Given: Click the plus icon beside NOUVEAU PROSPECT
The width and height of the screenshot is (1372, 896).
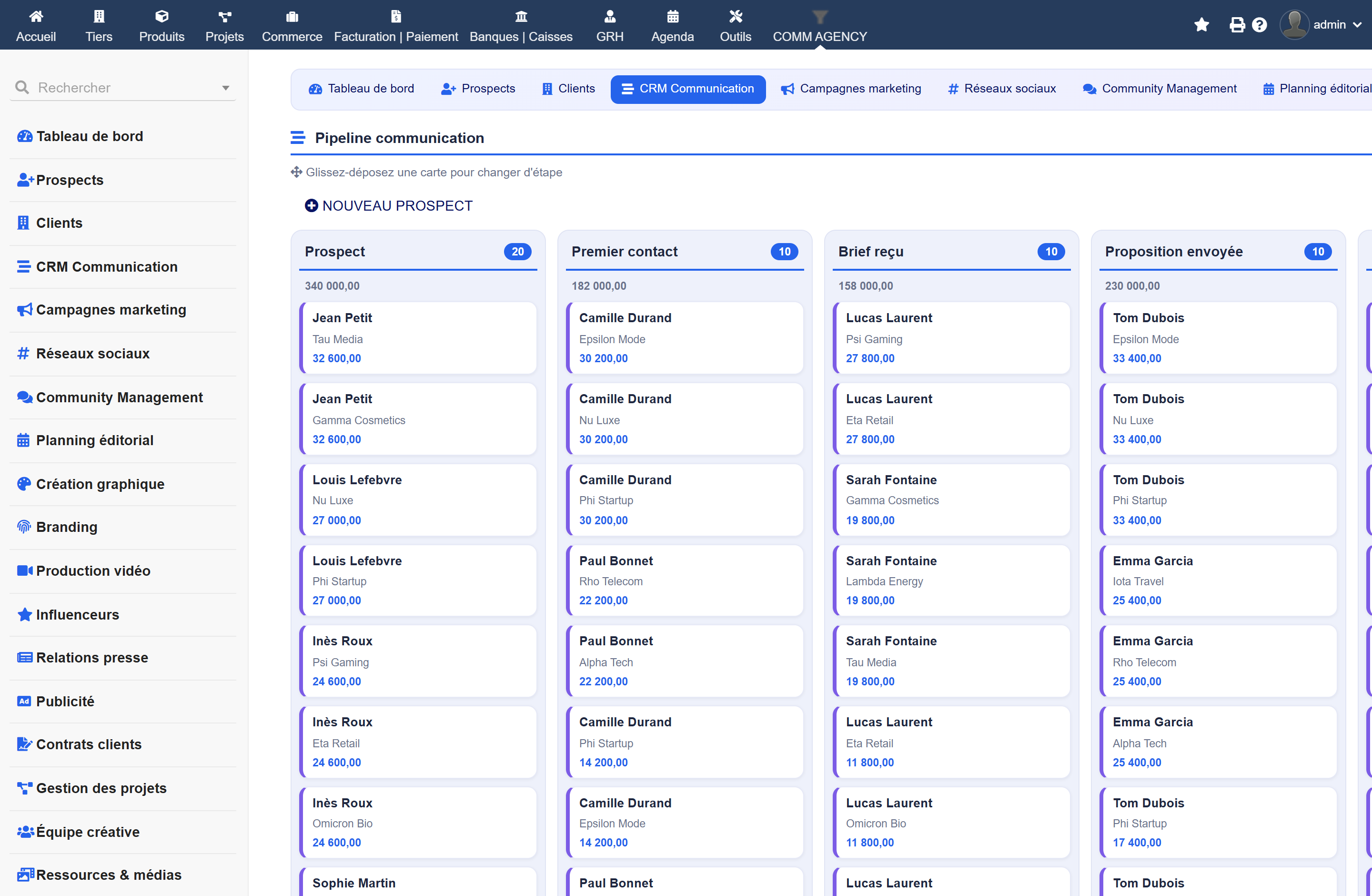Looking at the screenshot, I should pyautogui.click(x=311, y=205).
